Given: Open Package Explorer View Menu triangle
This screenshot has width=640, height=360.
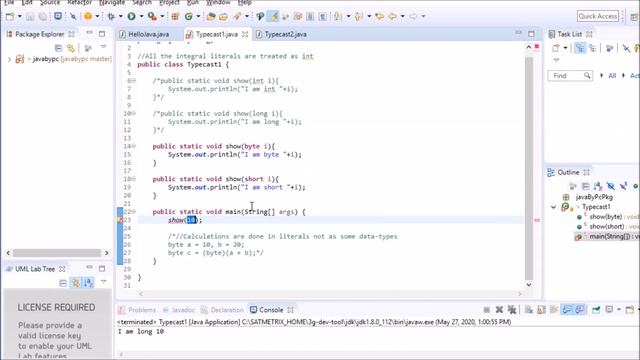Looking at the screenshot, I should click(x=104, y=47).
